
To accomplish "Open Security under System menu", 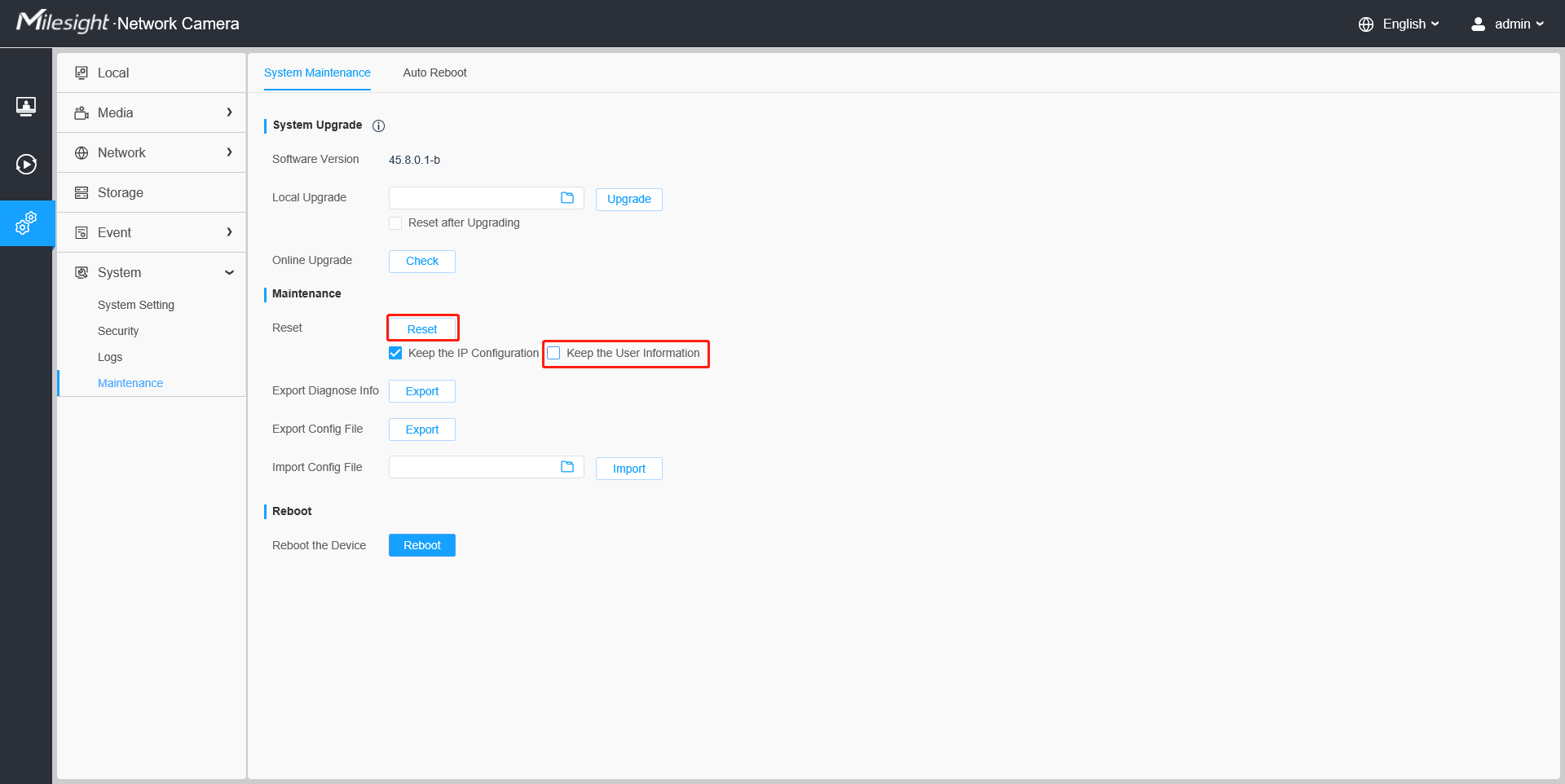I will pos(118,331).
